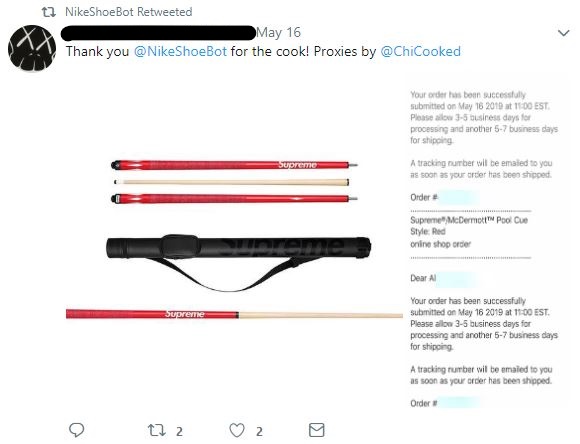Open the black Supreme cue case image
The image size is (580, 444).
pyautogui.click(x=239, y=262)
